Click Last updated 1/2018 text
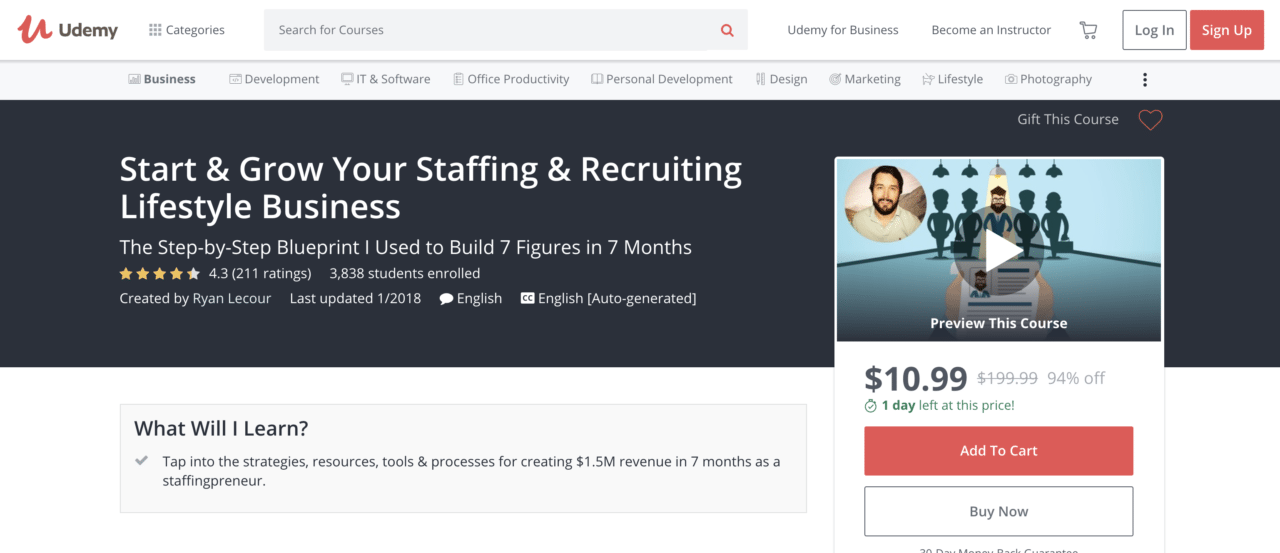This screenshot has width=1280, height=553. pyautogui.click(x=355, y=298)
